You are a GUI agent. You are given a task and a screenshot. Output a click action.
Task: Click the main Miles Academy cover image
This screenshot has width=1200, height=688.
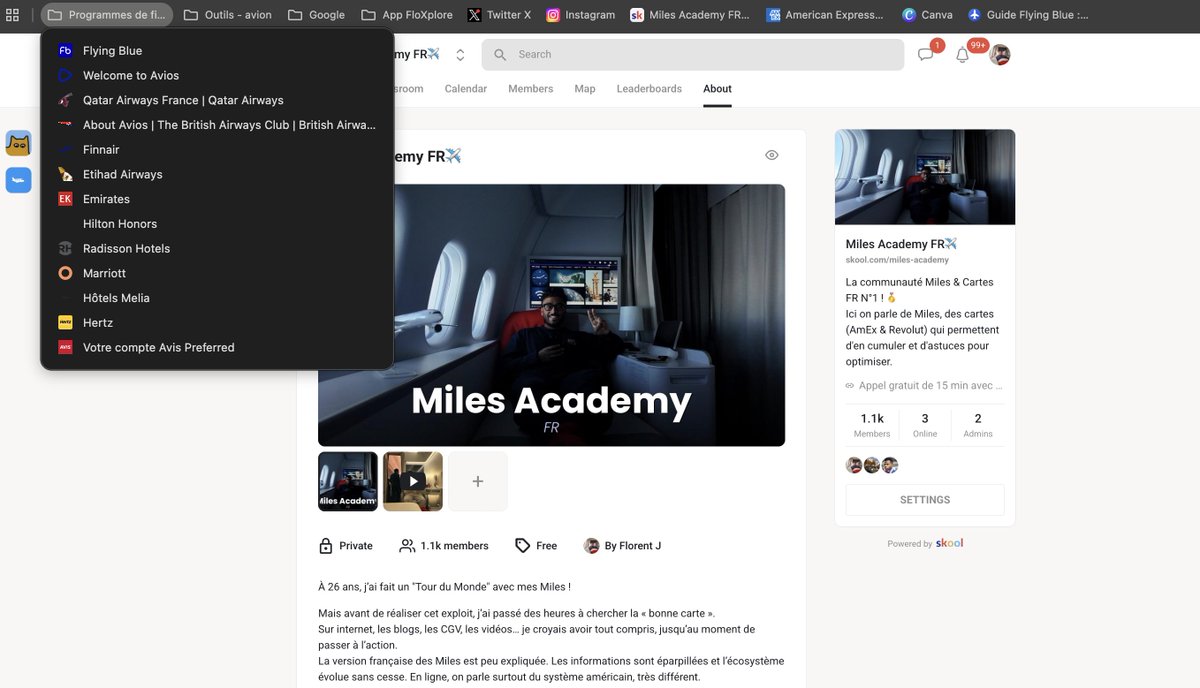pos(551,315)
